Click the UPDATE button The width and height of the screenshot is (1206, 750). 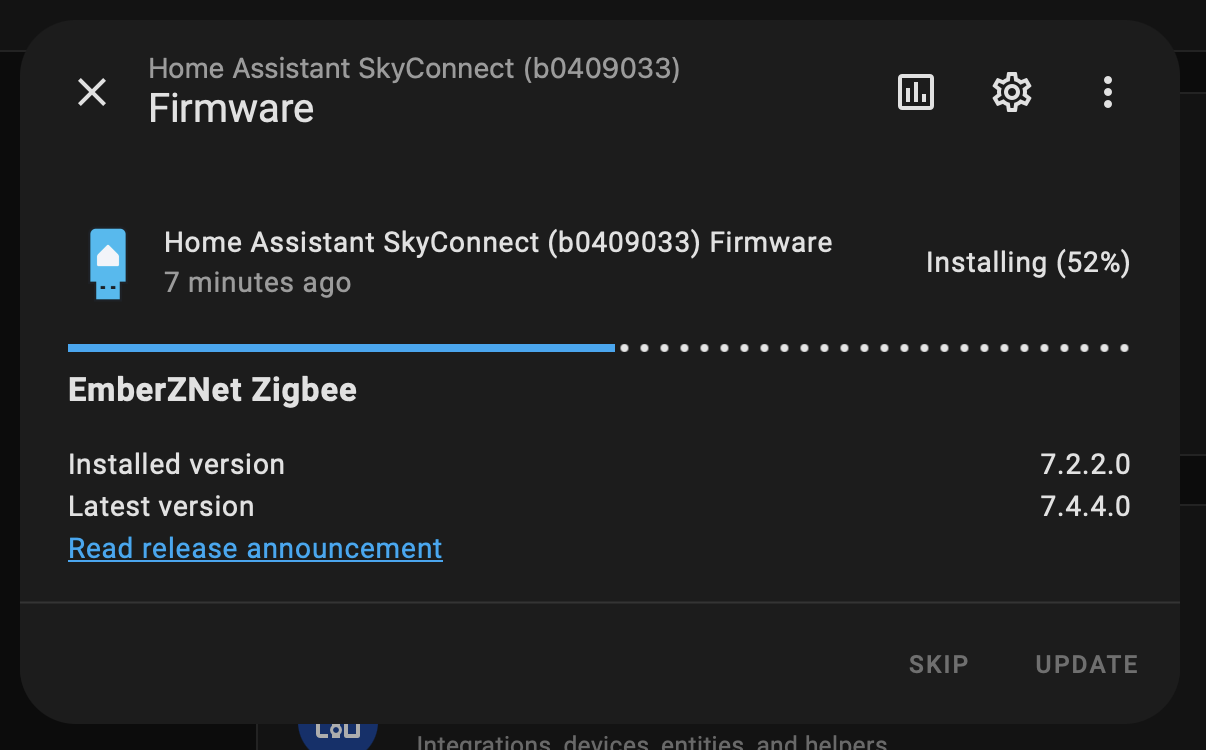click(1087, 664)
